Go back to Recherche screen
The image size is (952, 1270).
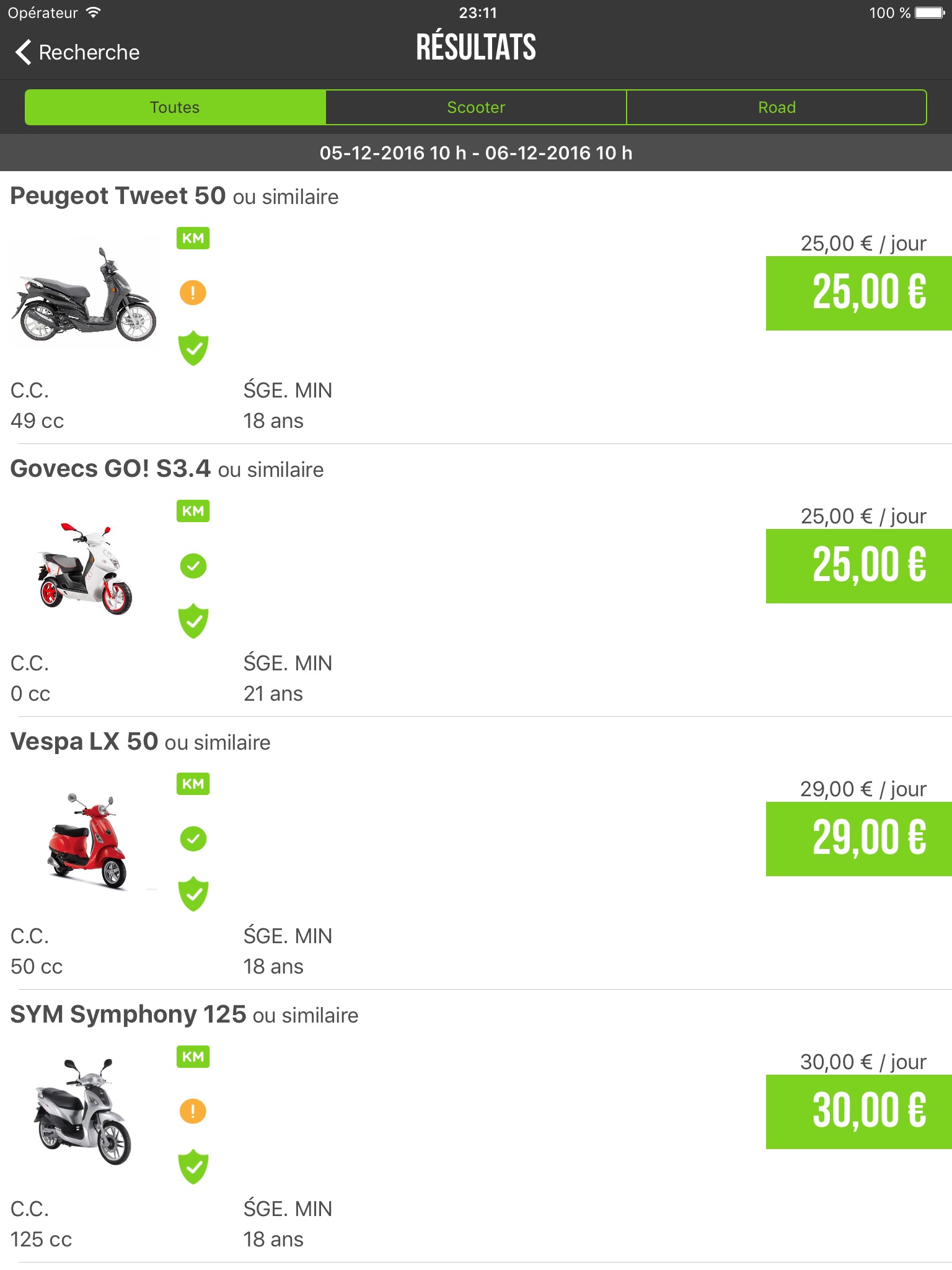77,52
